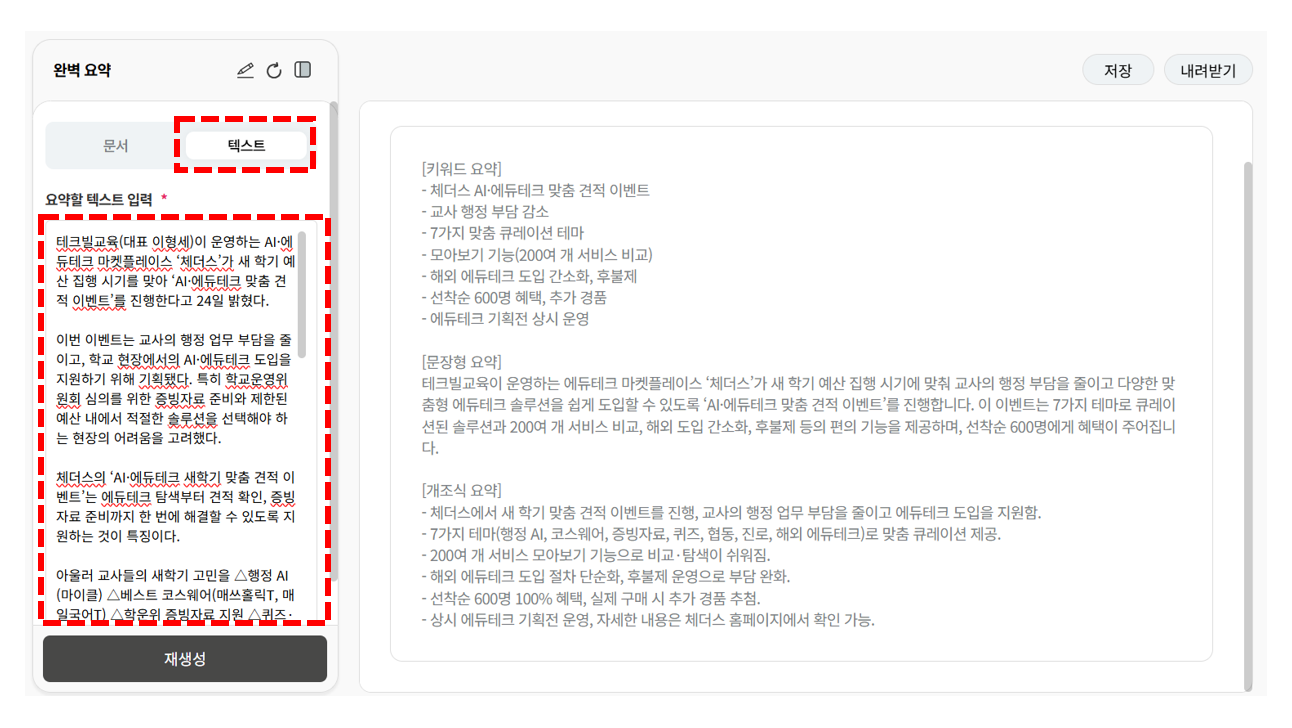Toggle the sidebar panel layout icon
1292x728 pixels.
303,71
